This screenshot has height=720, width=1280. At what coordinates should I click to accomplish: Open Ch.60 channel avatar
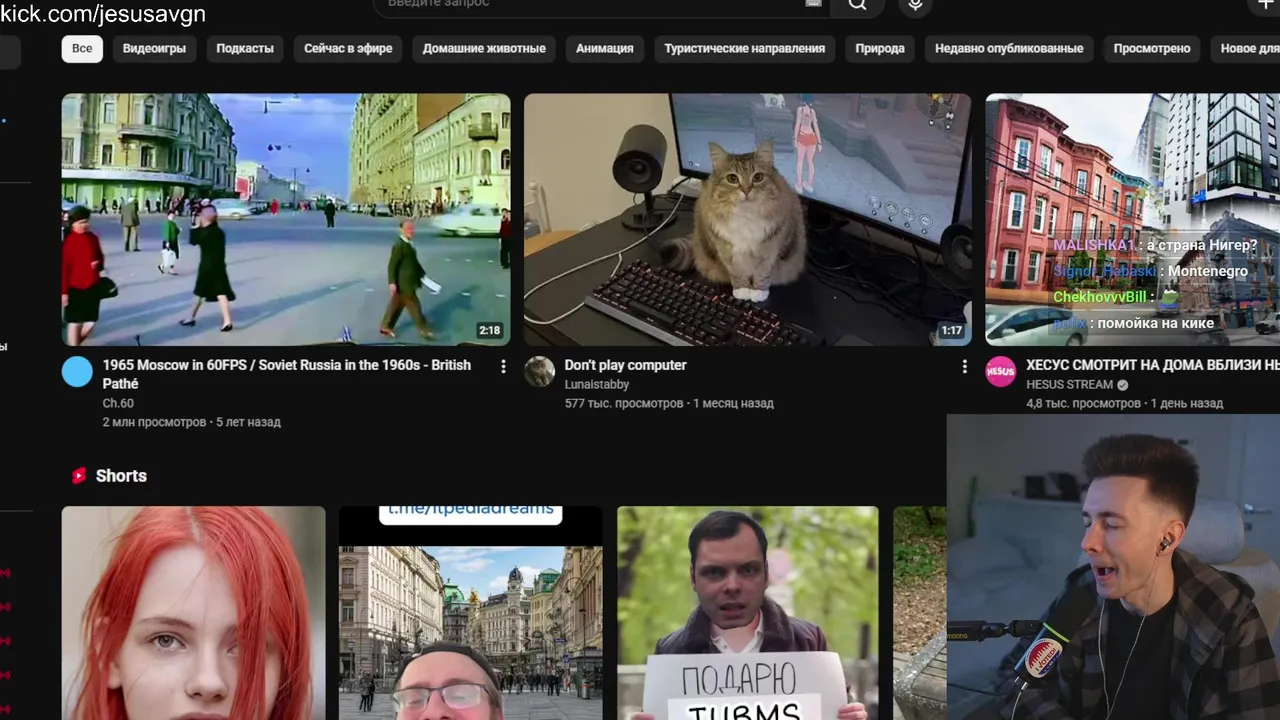click(77, 372)
